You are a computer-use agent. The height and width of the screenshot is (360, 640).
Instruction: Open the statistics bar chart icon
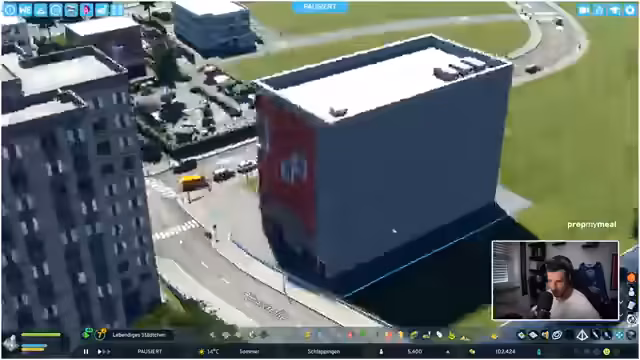pos(102,10)
